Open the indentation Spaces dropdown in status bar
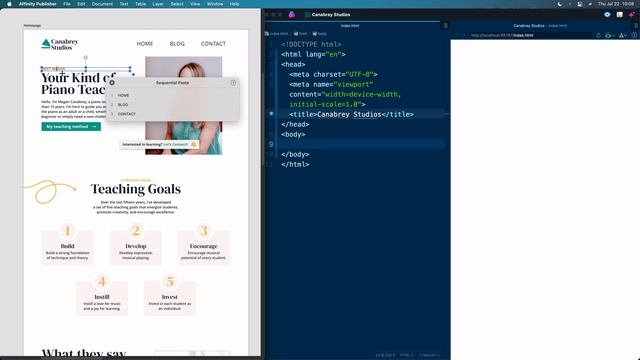This screenshot has height=360, width=640. (x=429, y=355)
